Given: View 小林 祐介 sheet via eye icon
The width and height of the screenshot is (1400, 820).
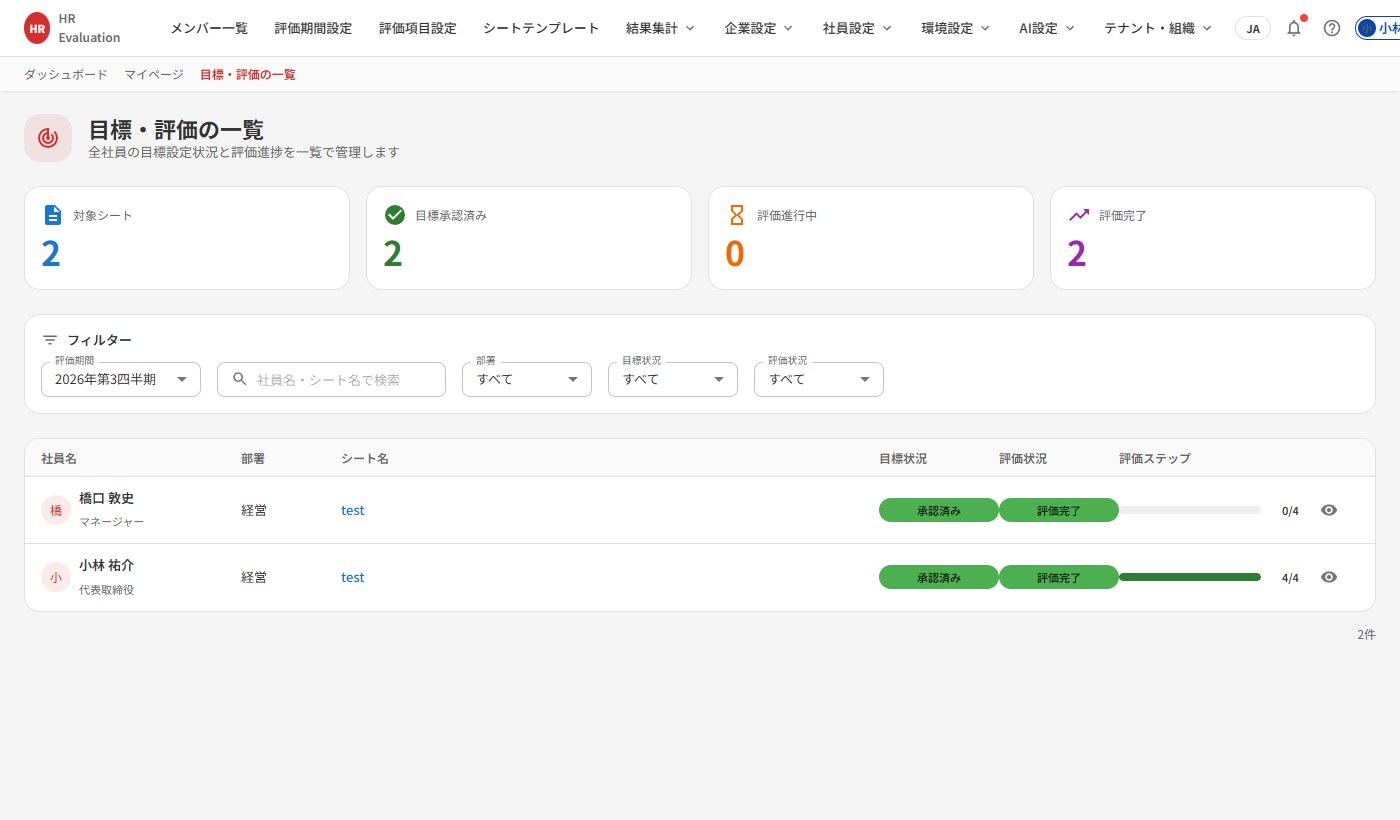Looking at the screenshot, I should (x=1329, y=577).
